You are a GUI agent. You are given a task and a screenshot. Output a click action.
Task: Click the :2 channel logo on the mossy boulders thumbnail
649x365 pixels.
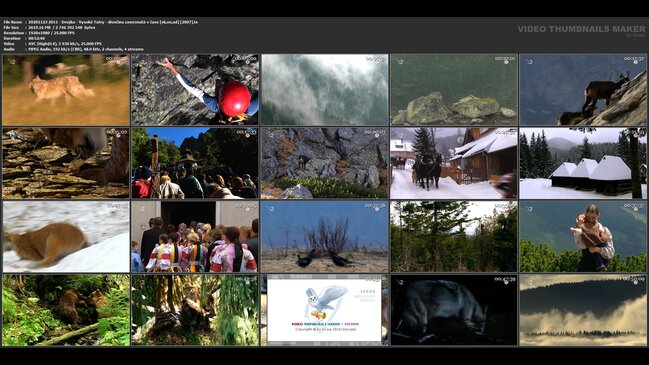point(400,62)
